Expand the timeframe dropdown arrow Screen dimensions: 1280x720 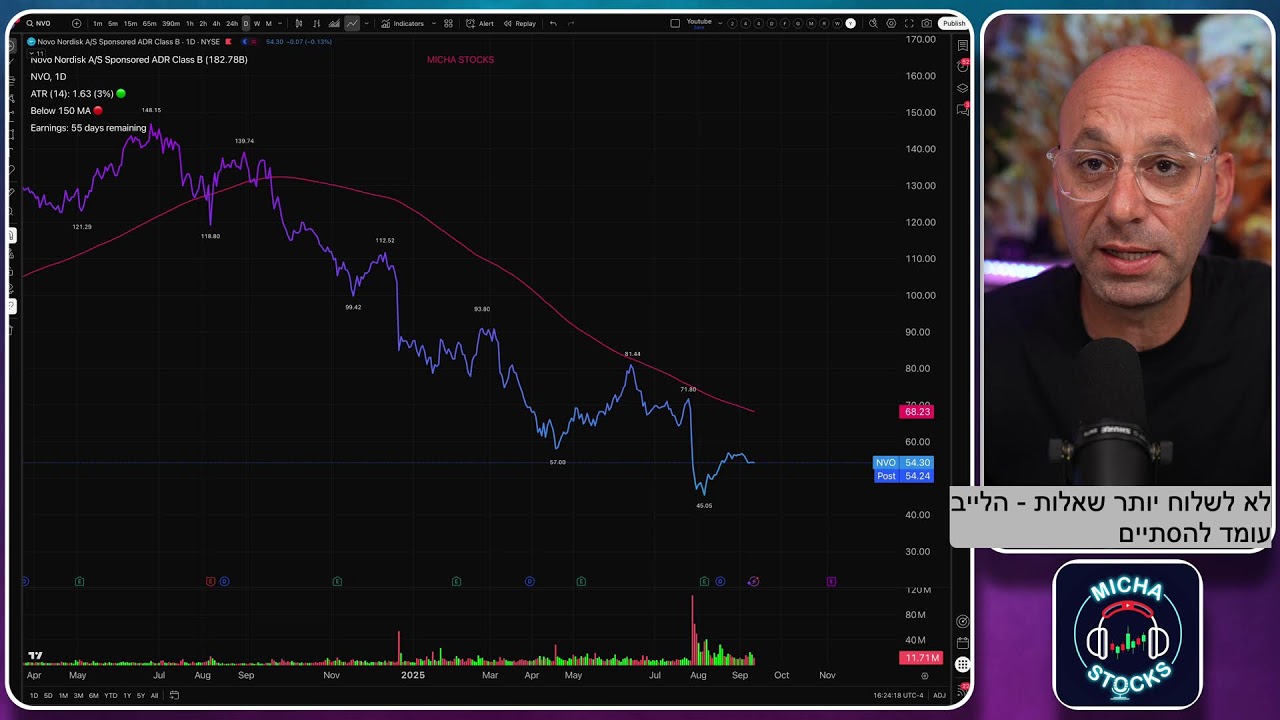pyautogui.click(x=279, y=23)
